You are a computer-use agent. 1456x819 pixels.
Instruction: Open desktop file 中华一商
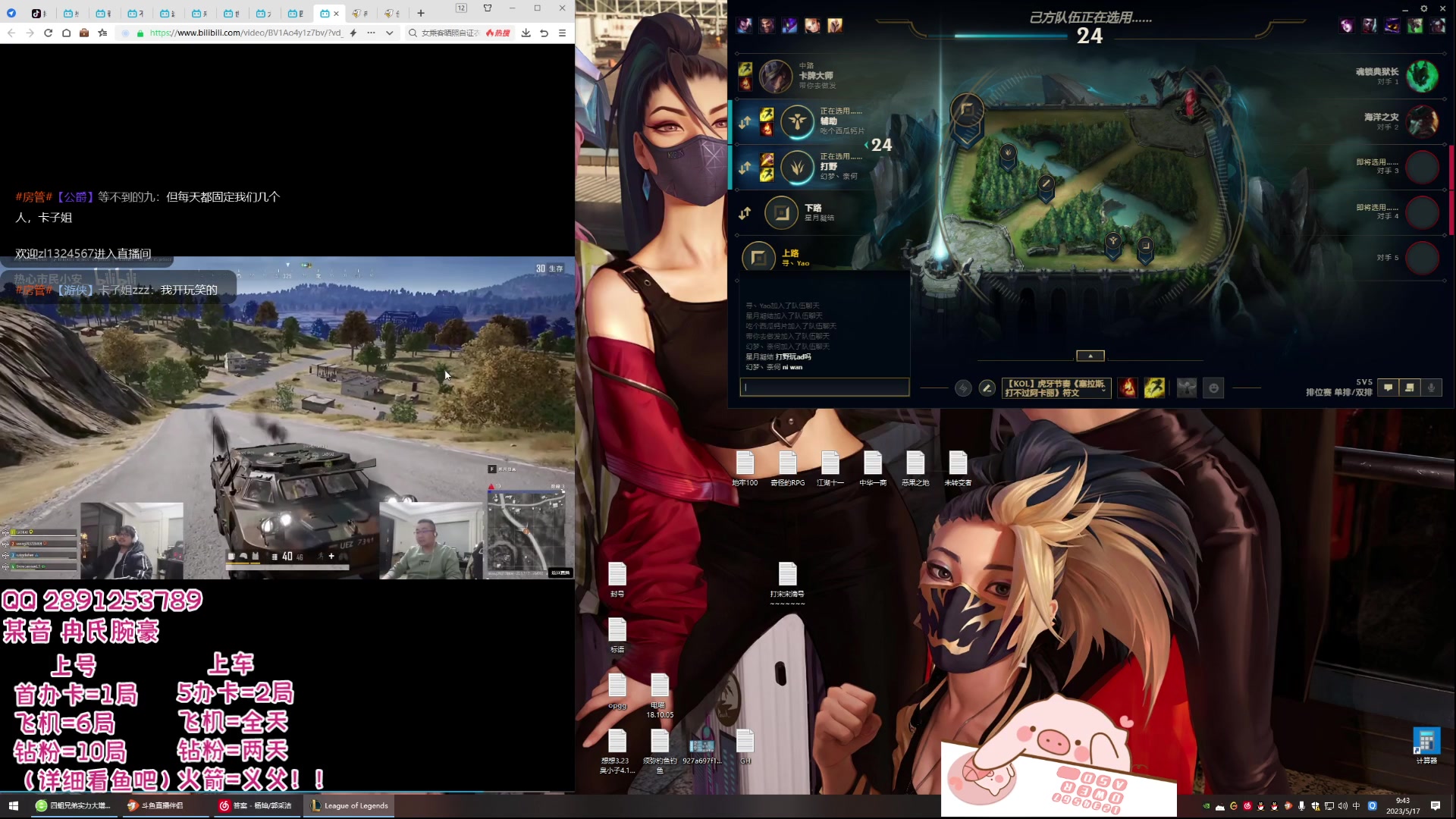(873, 469)
